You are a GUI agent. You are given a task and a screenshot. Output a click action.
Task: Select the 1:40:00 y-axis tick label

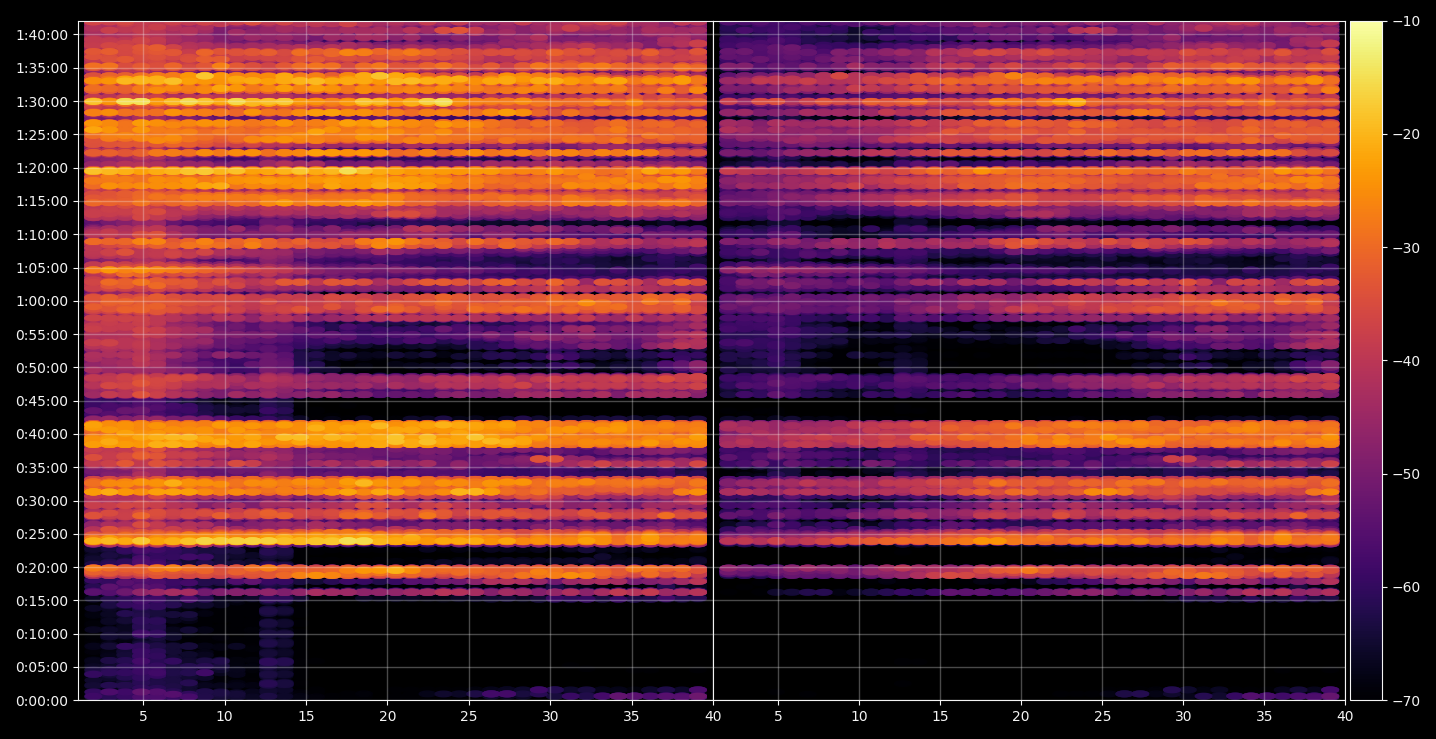pos(42,35)
